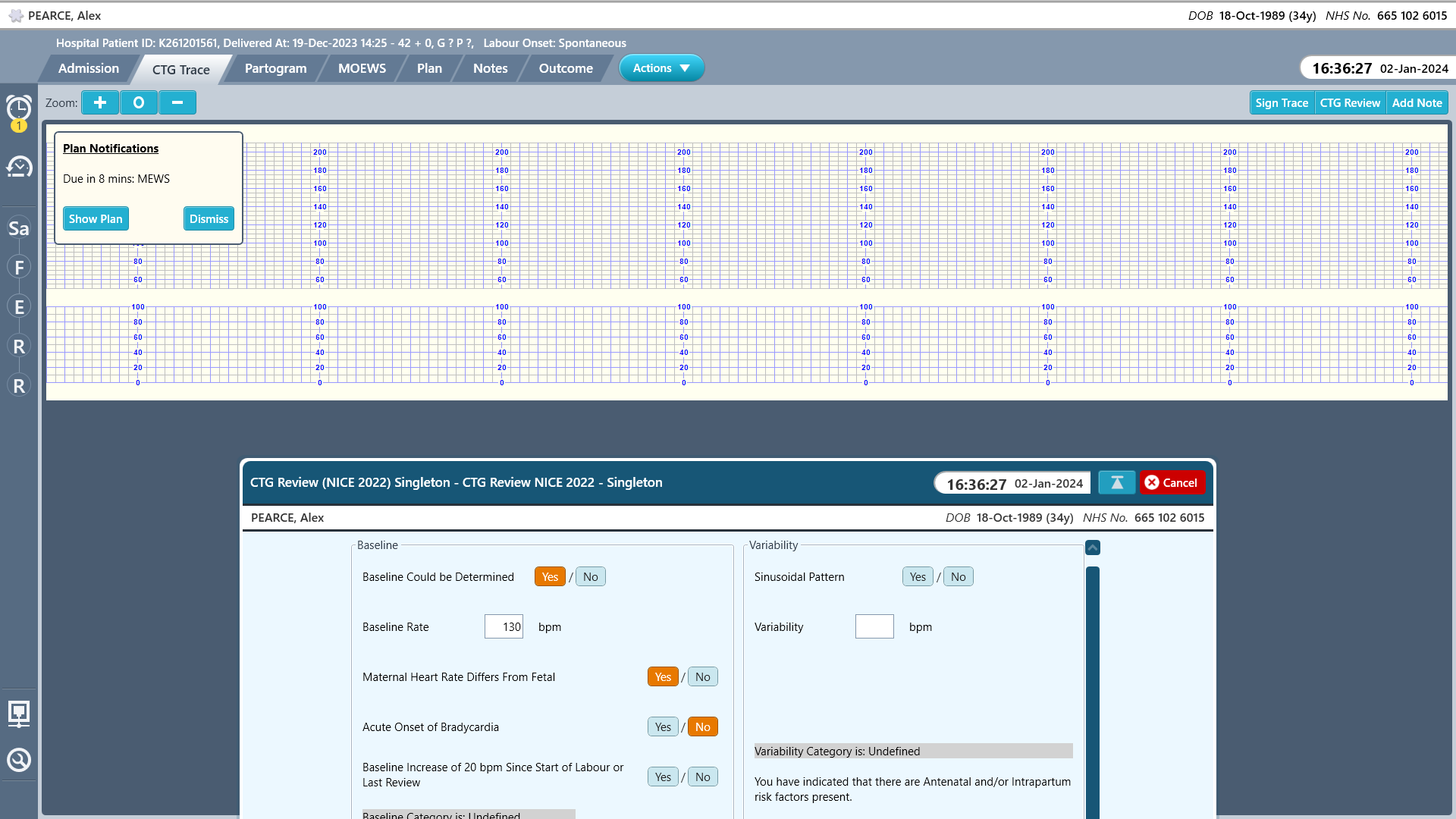
Task: Click the NHS No. 665 102 6015 top header
Action: (x=1386, y=15)
